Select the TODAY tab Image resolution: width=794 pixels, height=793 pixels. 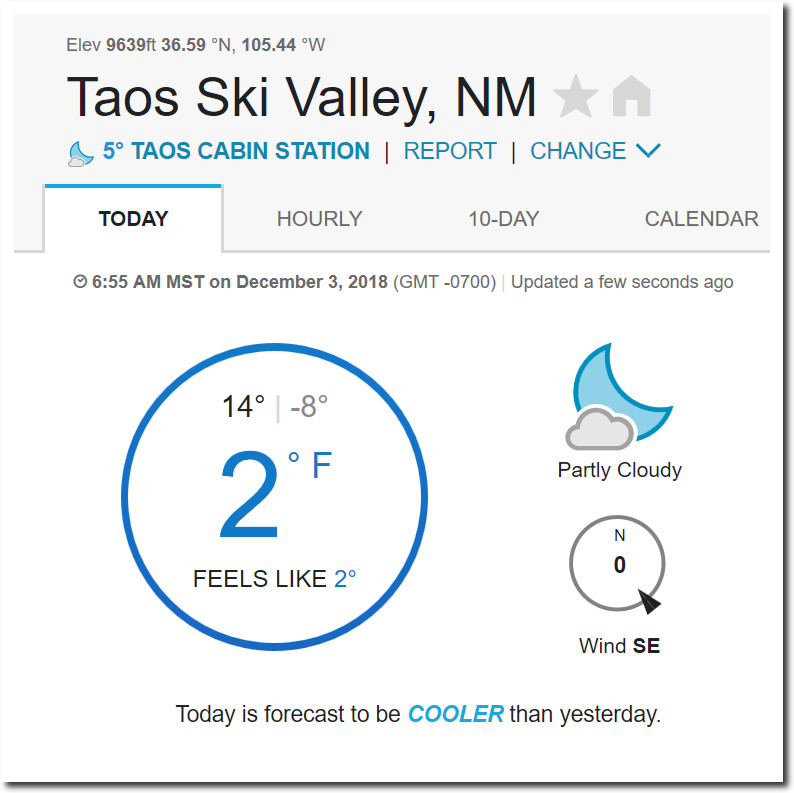tap(133, 219)
